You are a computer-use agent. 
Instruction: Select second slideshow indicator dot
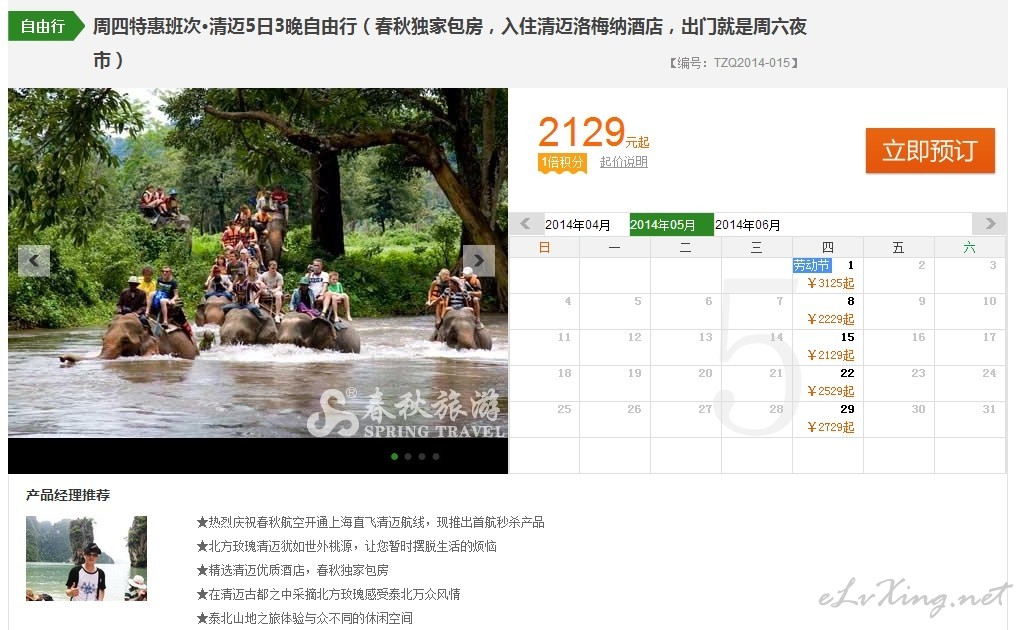click(409, 456)
